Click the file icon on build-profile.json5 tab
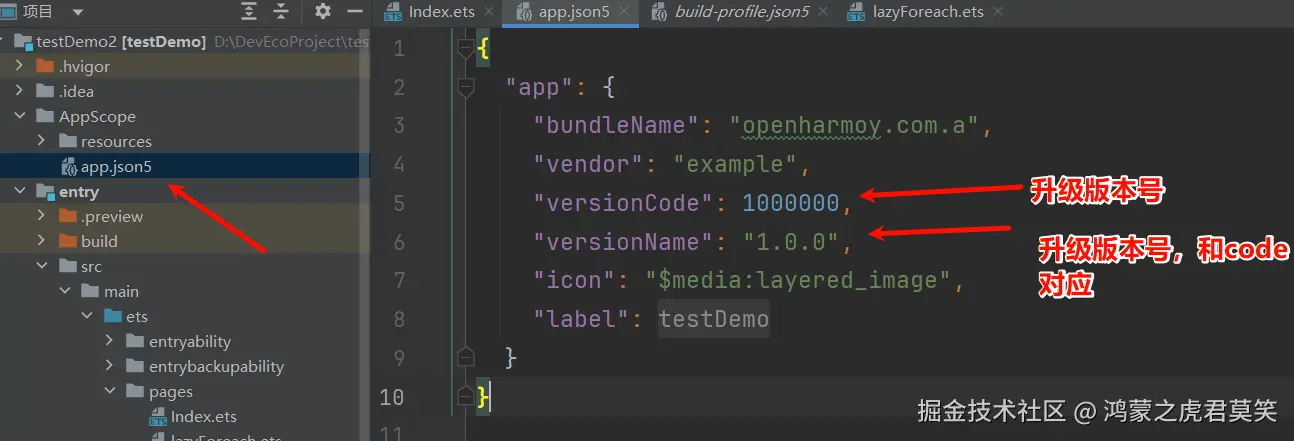 (x=659, y=12)
